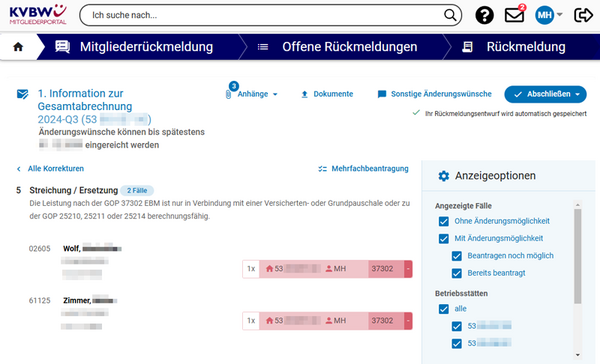600x364 pixels.
Task: Click the minus button on Wolf's 37302 entry
Action: tap(408, 269)
